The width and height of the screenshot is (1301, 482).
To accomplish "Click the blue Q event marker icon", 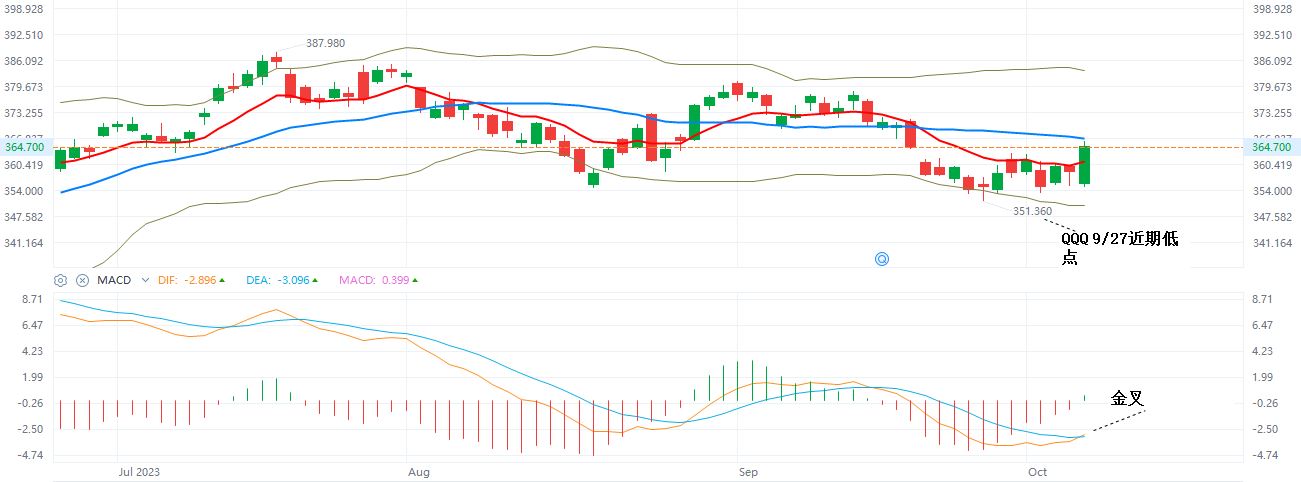I will (883, 258).
